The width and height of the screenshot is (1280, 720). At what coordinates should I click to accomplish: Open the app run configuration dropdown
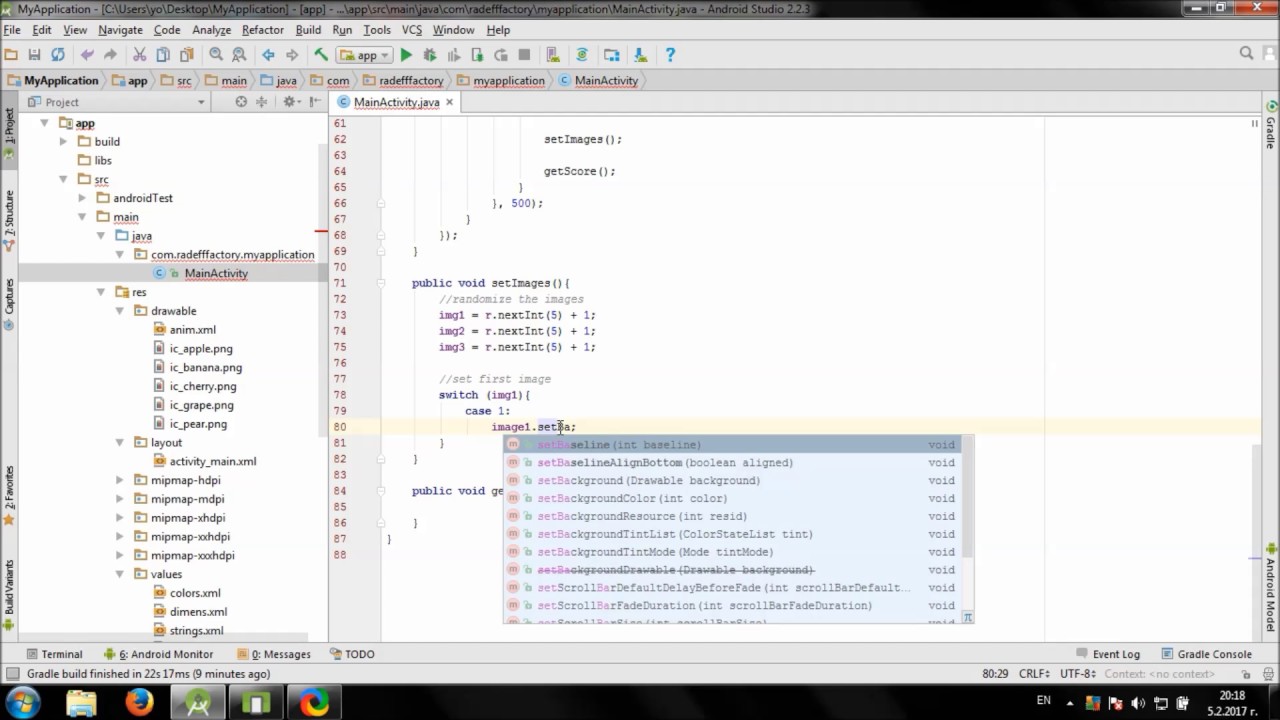tap(365, 55)
